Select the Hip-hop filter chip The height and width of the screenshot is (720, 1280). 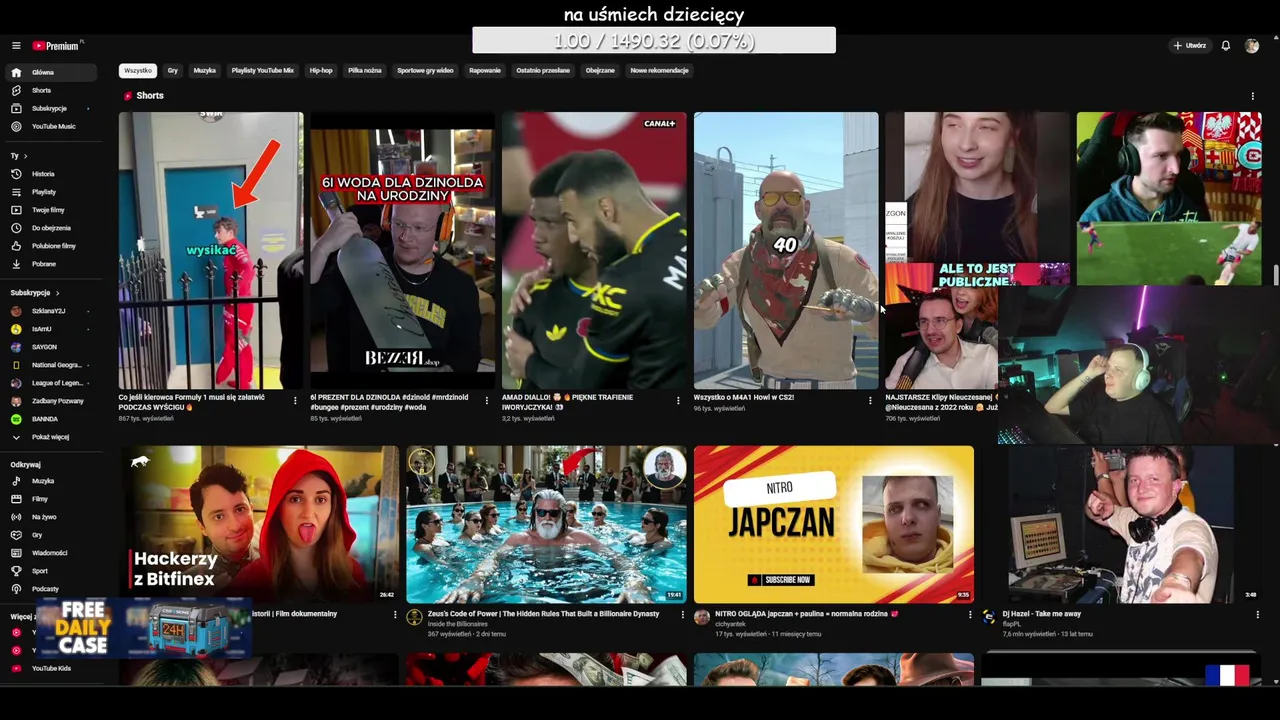tap(321, 71)
